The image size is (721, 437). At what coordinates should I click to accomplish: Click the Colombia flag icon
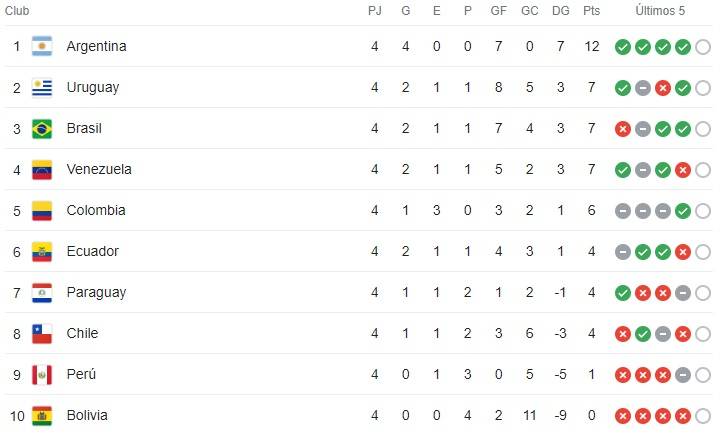coord(42,210)
